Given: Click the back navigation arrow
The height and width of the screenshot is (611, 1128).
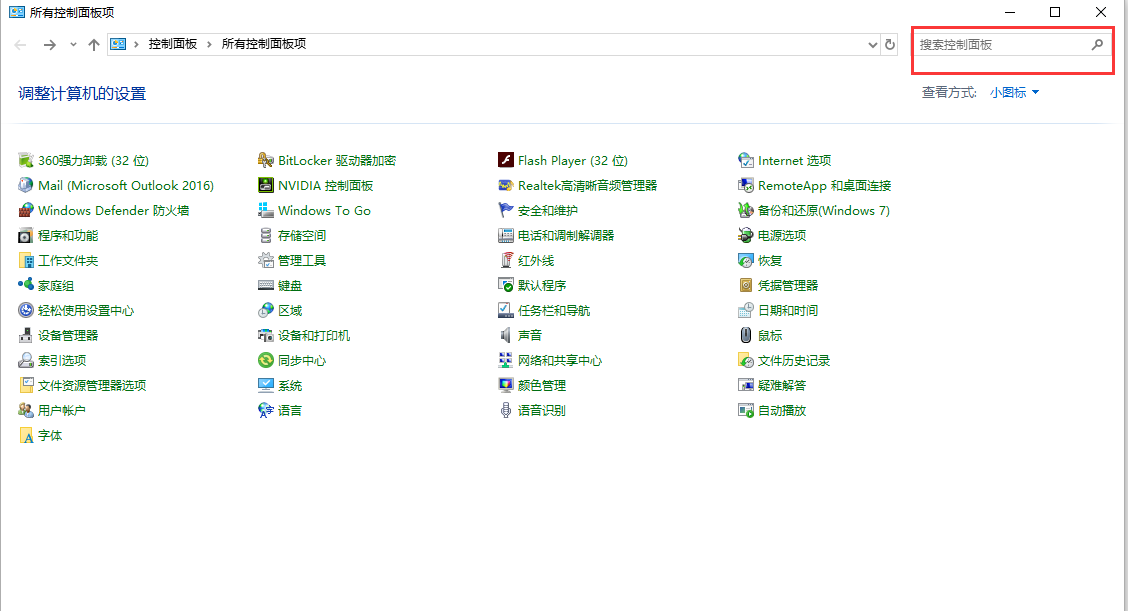Looking at the screenshot, I should (20, 45).
